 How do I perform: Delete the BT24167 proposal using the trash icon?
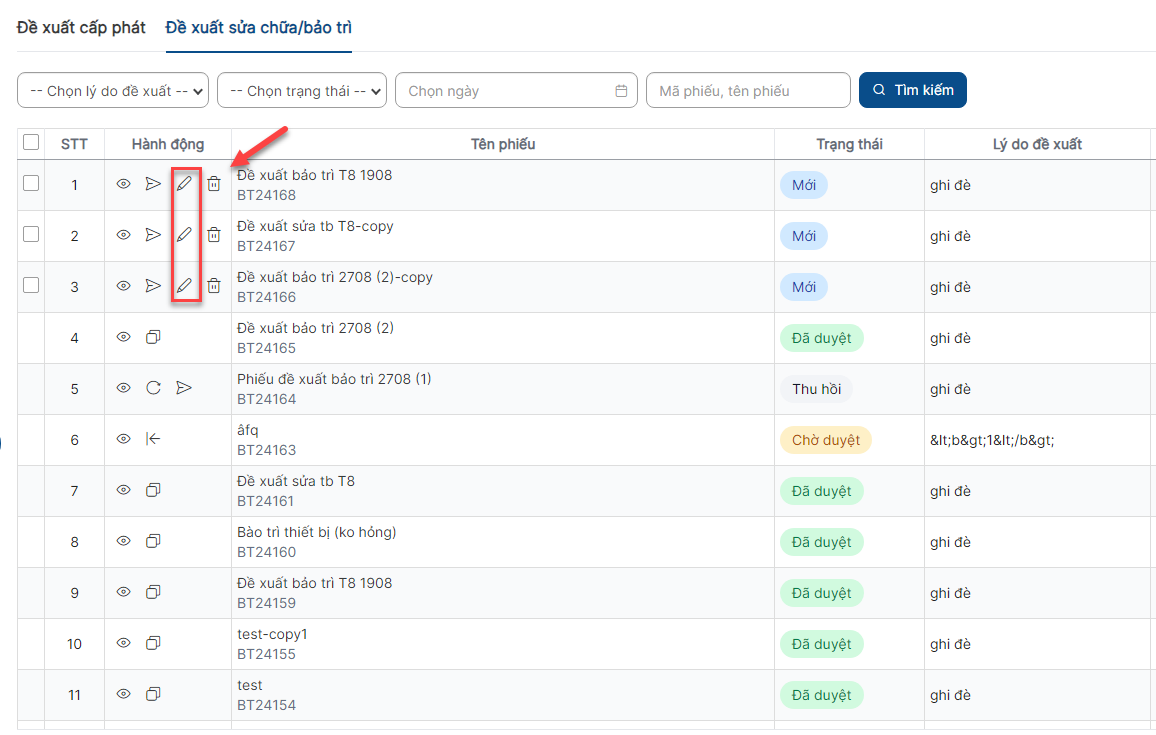214,234
